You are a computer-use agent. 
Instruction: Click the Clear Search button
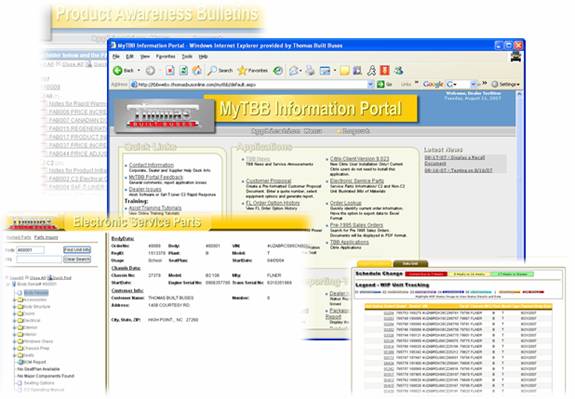77,259
